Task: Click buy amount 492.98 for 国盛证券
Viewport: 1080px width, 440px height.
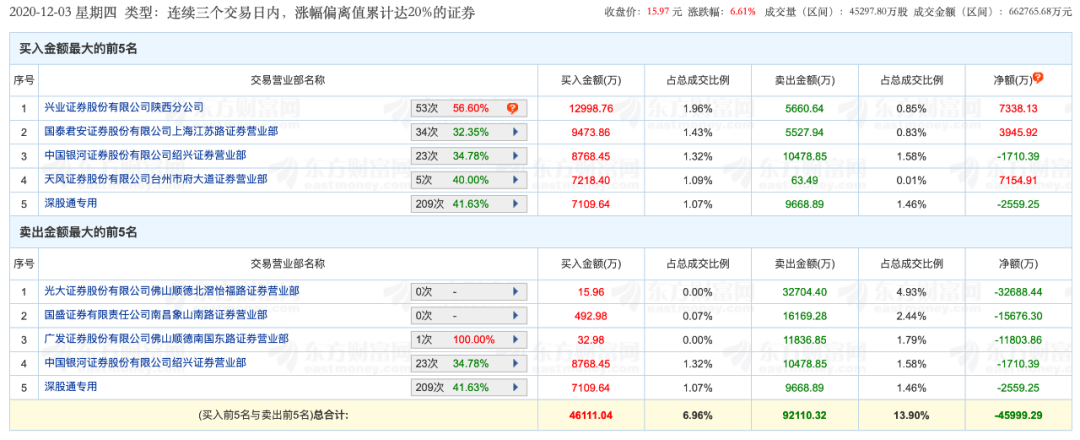Action: click(x=591, y=316)
